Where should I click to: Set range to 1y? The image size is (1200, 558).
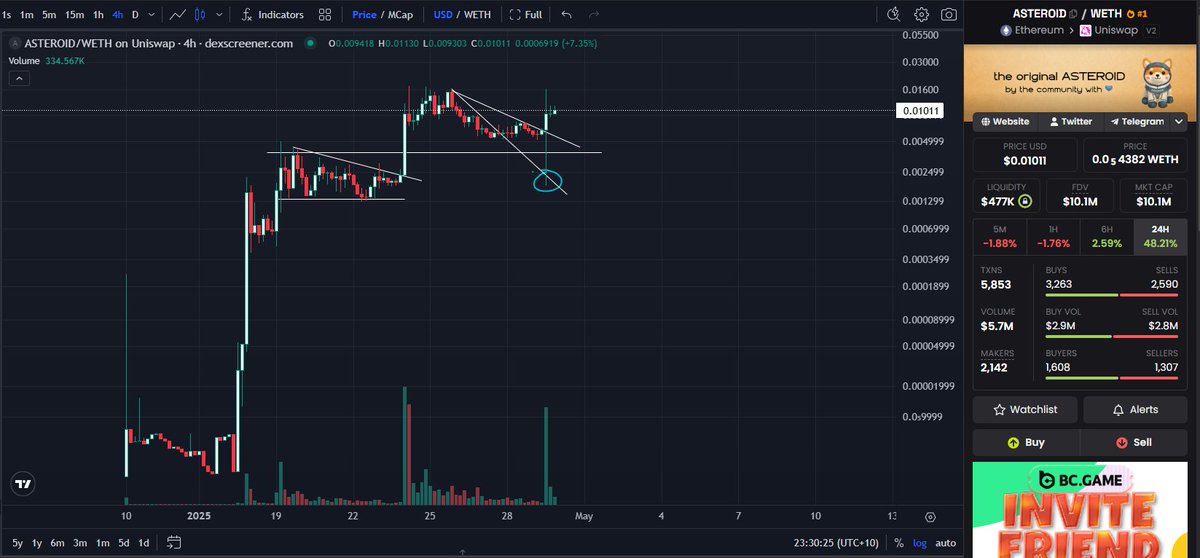[37, 543]
